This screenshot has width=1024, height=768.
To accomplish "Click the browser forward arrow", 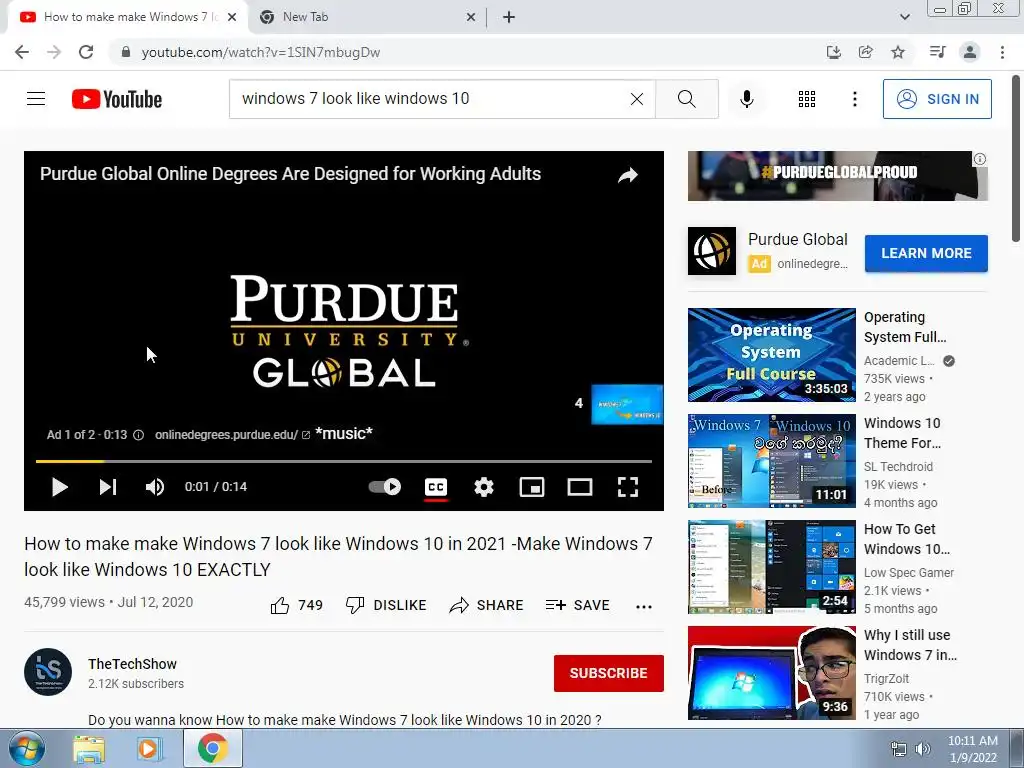I will point(54,52).
